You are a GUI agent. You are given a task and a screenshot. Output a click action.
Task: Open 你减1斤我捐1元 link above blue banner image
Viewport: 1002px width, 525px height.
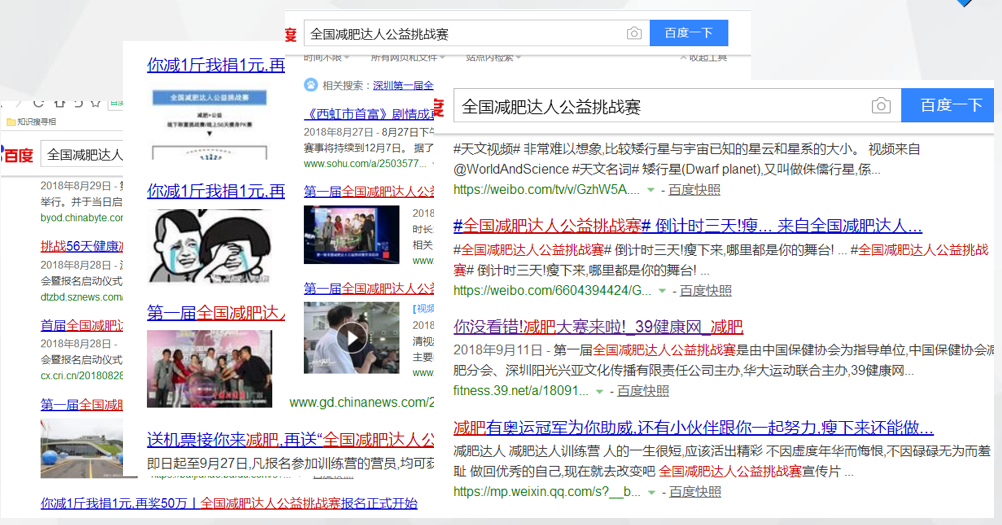216,65
